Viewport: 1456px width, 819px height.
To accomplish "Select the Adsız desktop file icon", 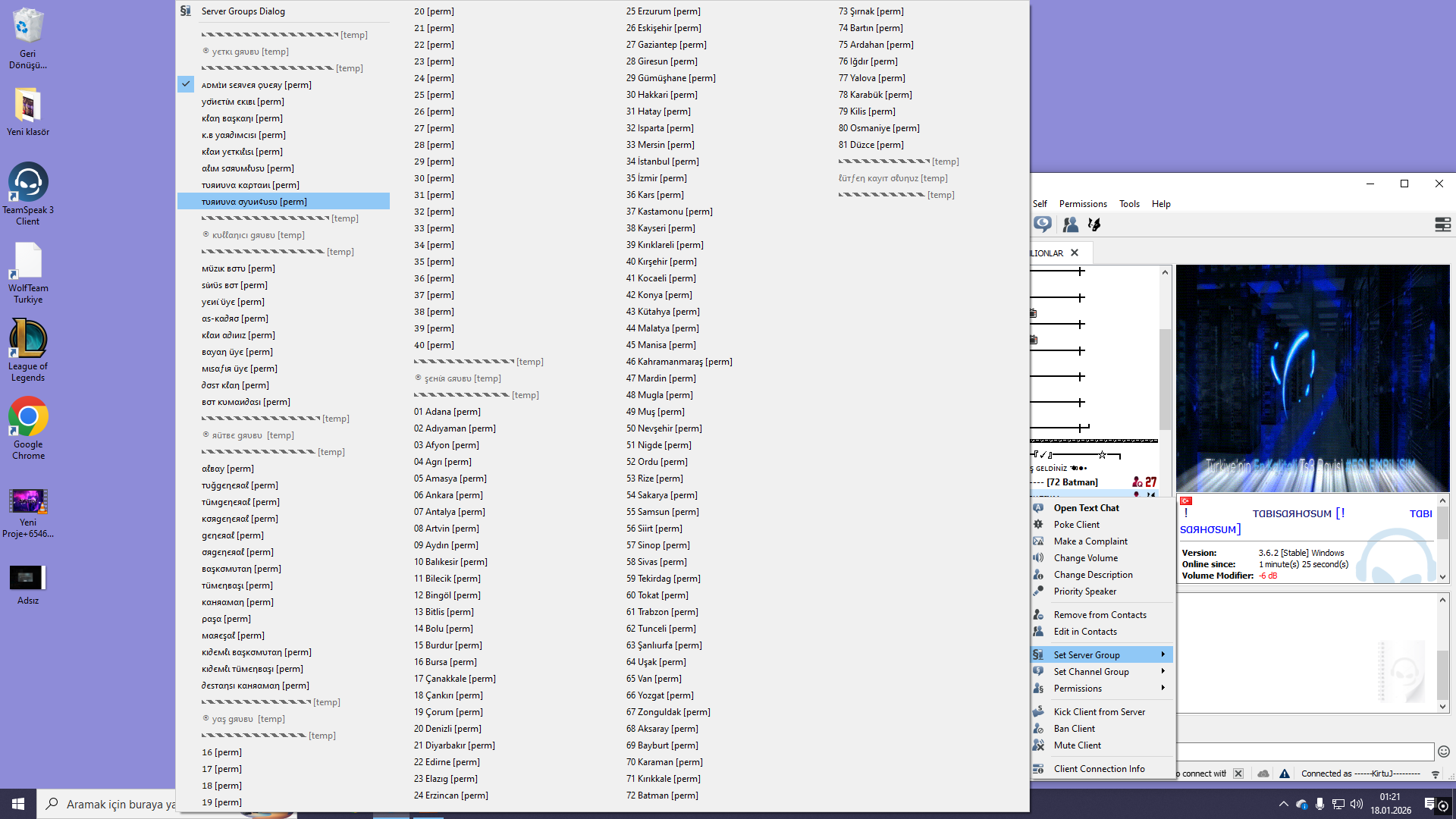I will [x=28, y=585].
